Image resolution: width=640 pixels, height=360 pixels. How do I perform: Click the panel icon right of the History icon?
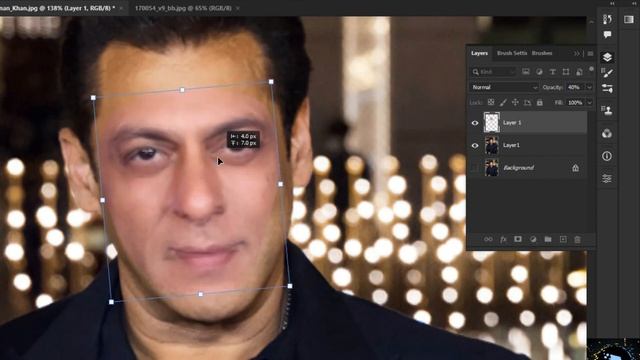coord(629,19)
